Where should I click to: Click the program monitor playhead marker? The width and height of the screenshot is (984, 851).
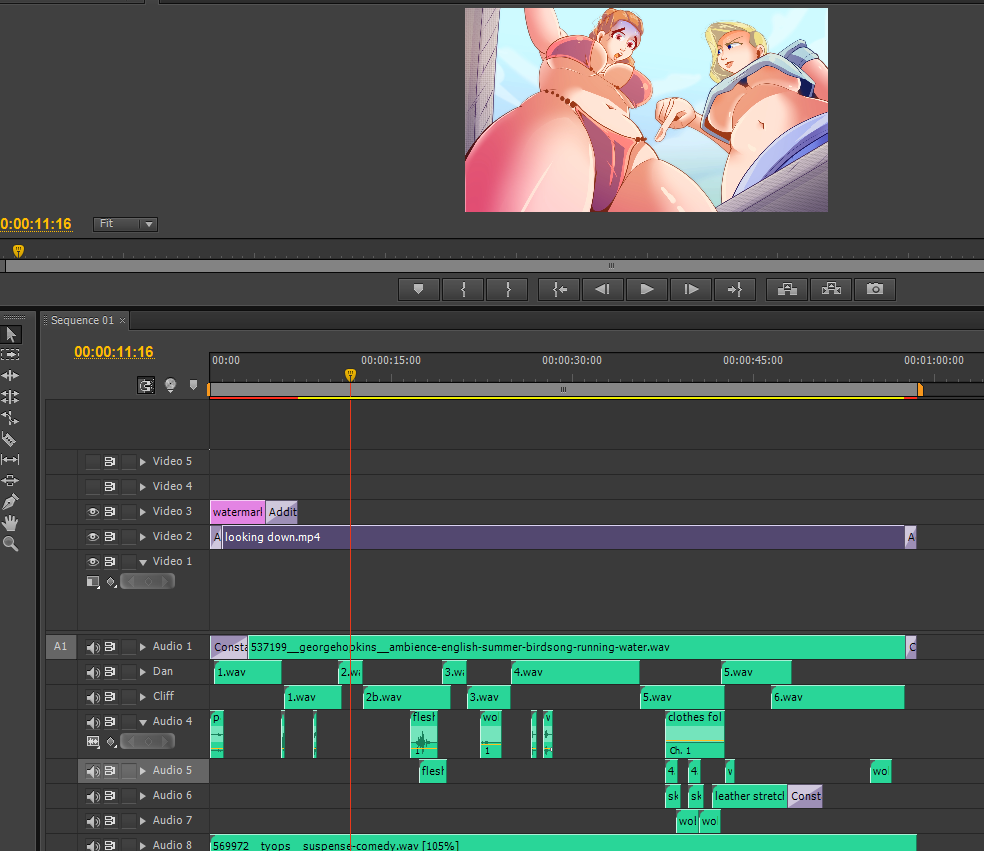pyautogui.click(x=18, y=252)
